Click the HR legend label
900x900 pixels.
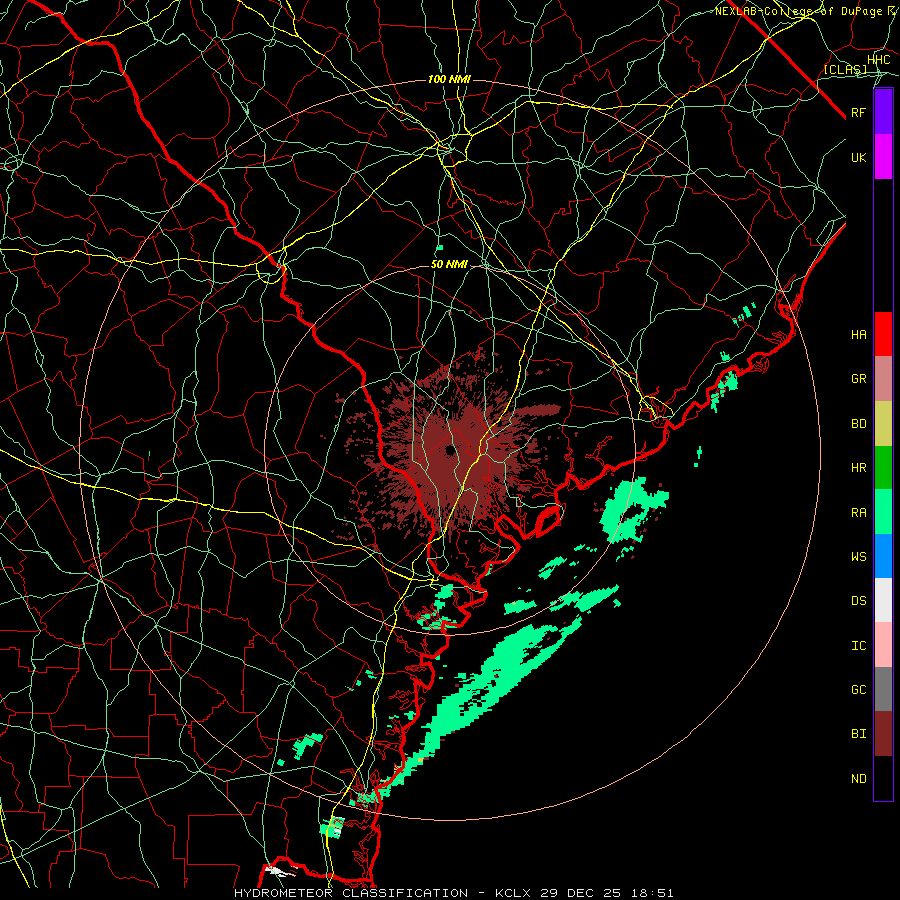[x=859, y=468]
